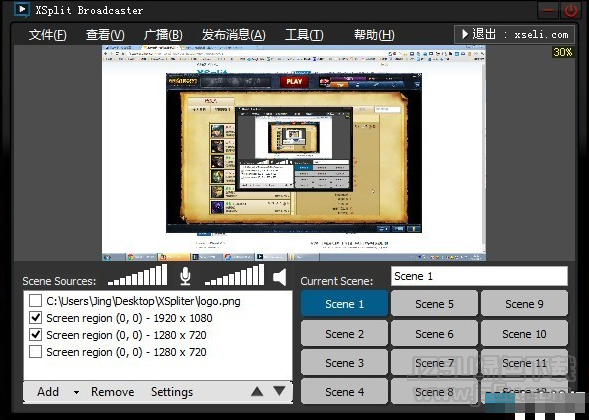Screen dimensions: 589x420
Task: Switch to Scene 7
Action: (434, 363)
